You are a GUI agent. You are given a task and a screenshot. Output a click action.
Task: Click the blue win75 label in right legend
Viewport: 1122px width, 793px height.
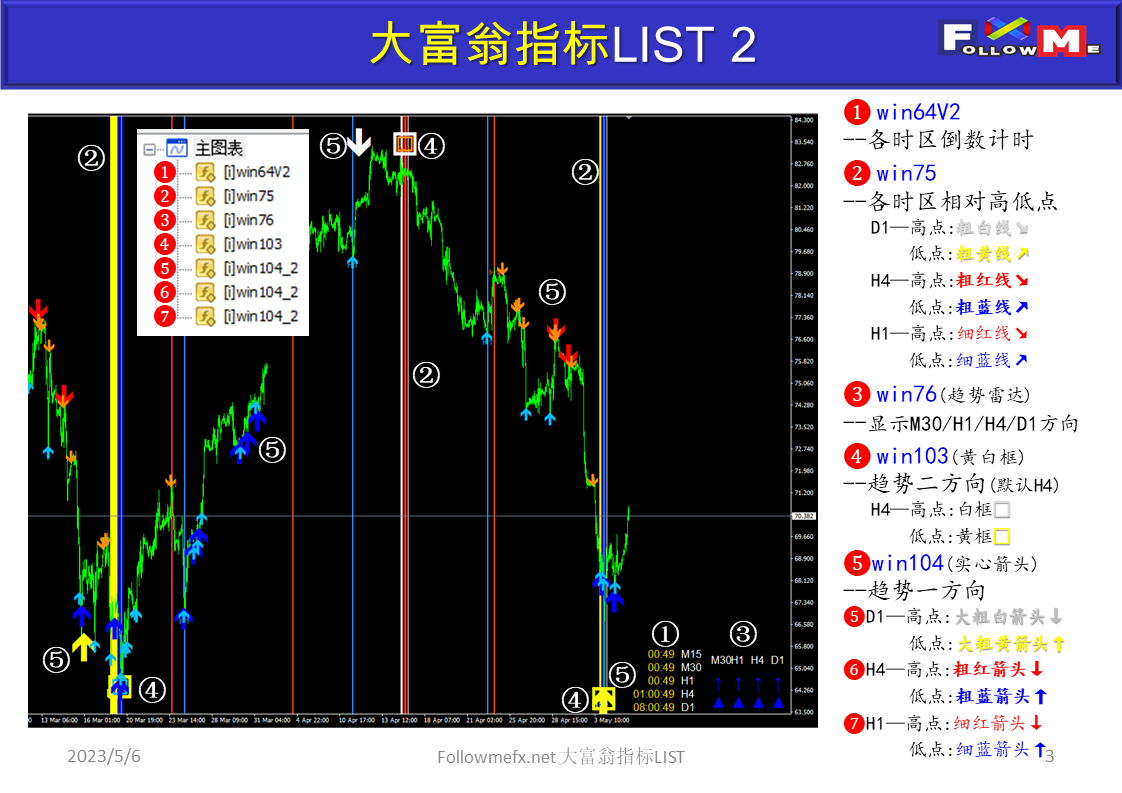(x=906, y=172)
